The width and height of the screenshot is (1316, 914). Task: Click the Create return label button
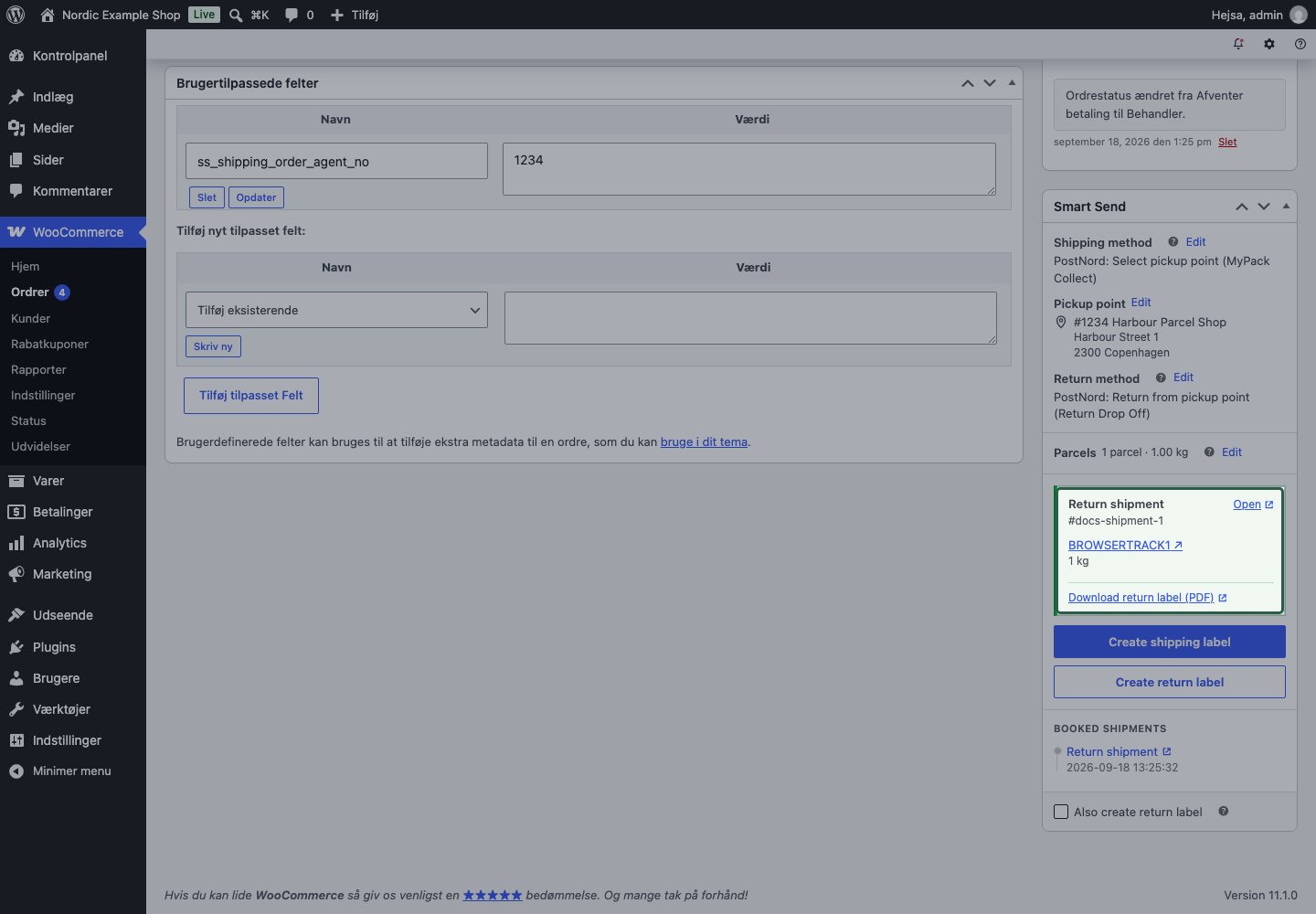[x=1170, y=682]
